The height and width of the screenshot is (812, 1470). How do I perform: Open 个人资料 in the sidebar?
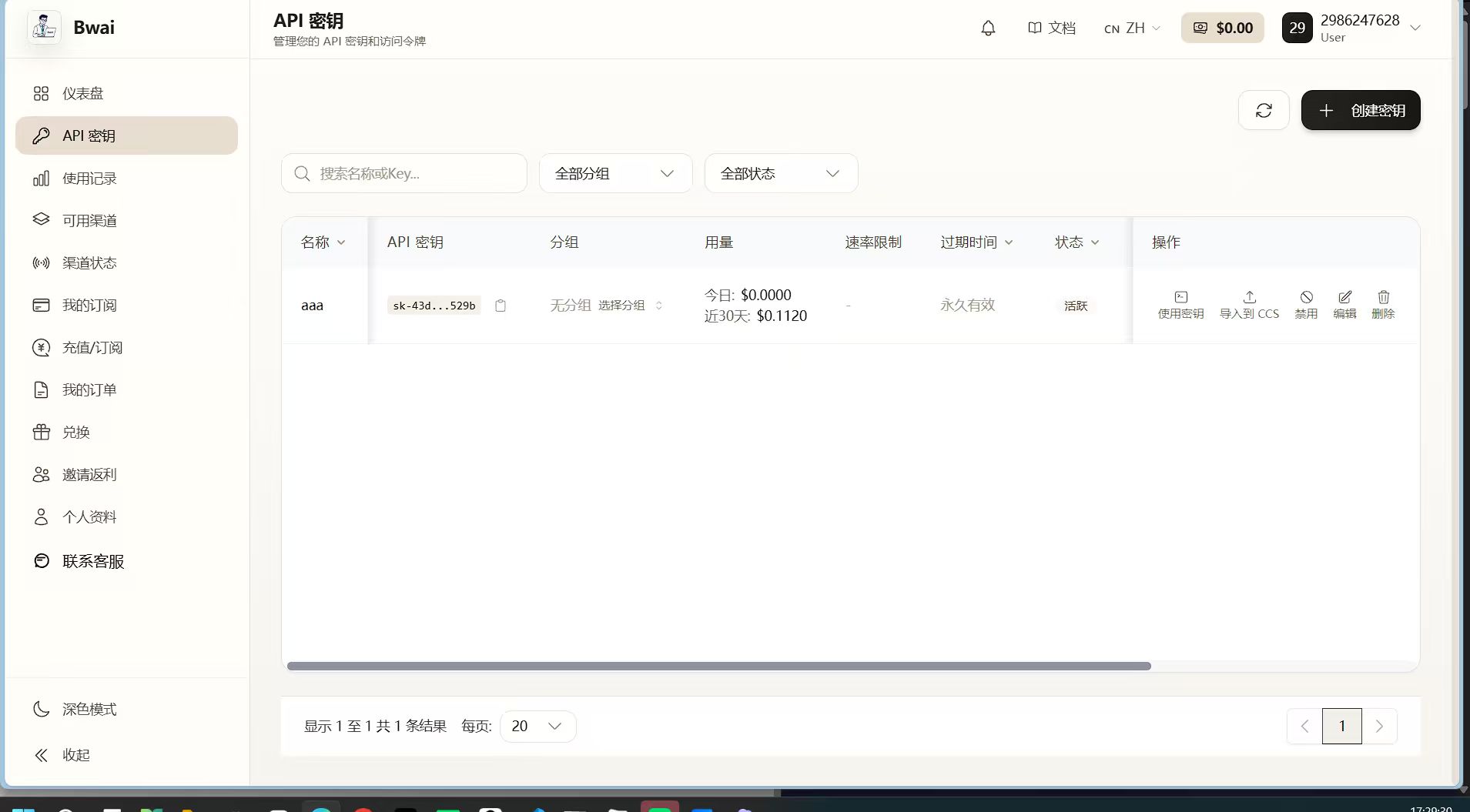(x=126, y=517)
